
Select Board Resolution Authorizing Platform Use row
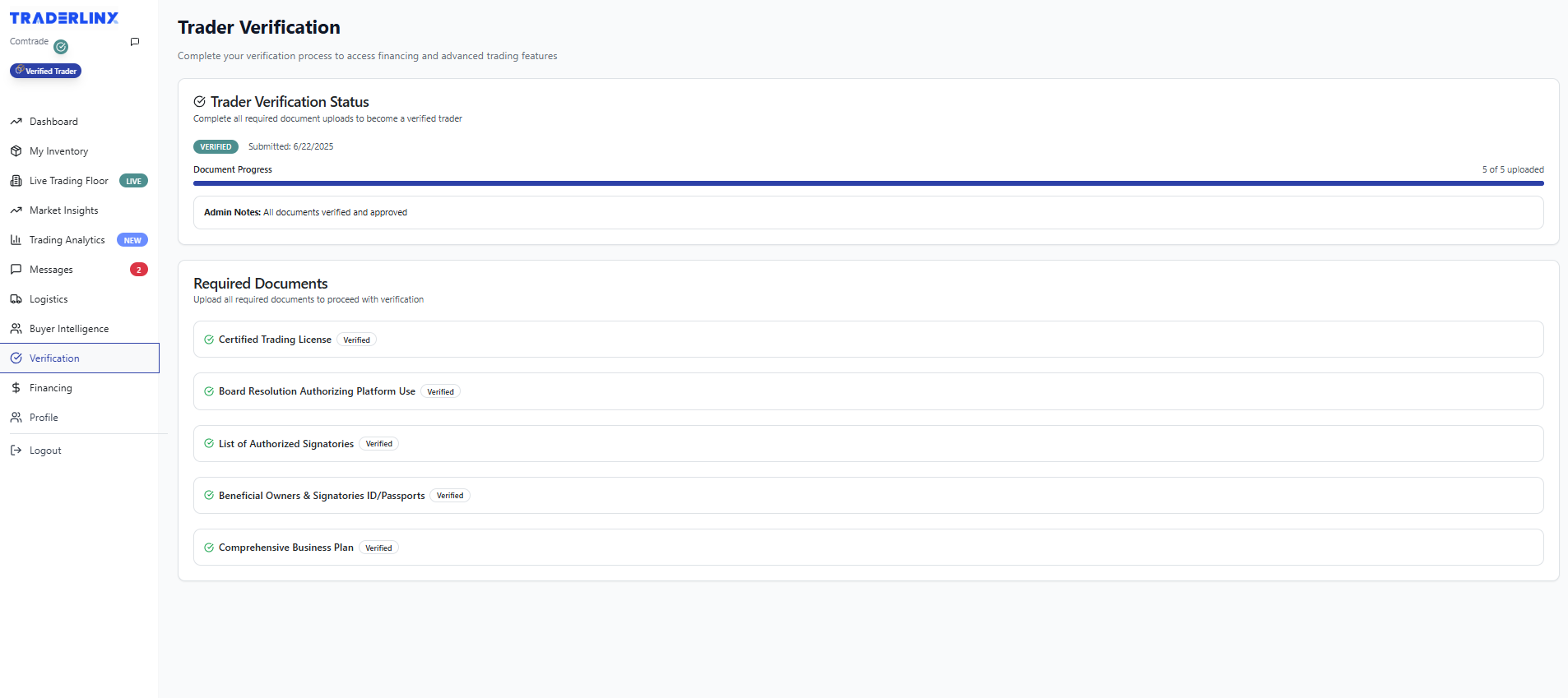pyautogui.click(x=868, y=391)
